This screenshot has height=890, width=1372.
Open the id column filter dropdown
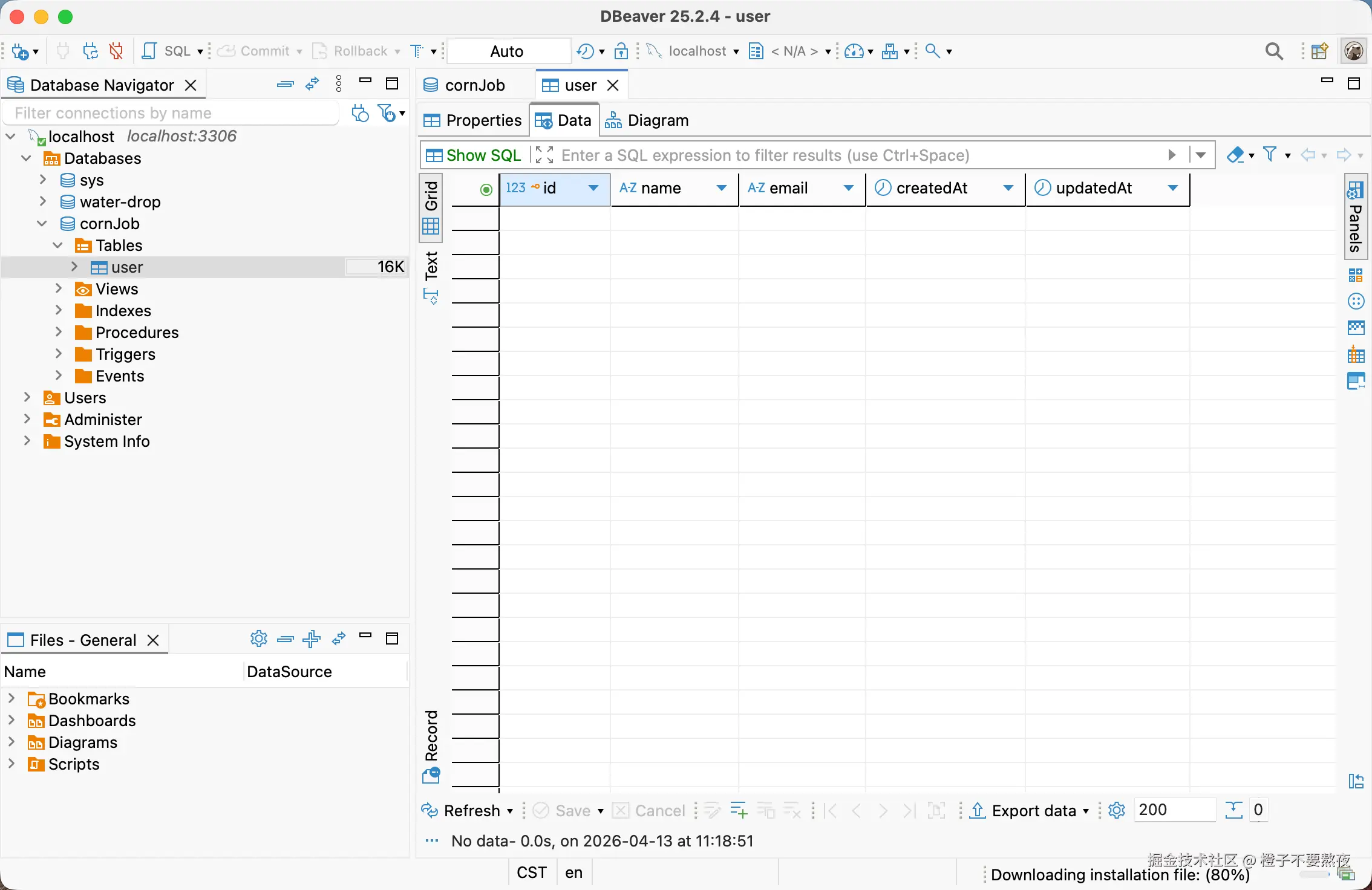point(593,188)
